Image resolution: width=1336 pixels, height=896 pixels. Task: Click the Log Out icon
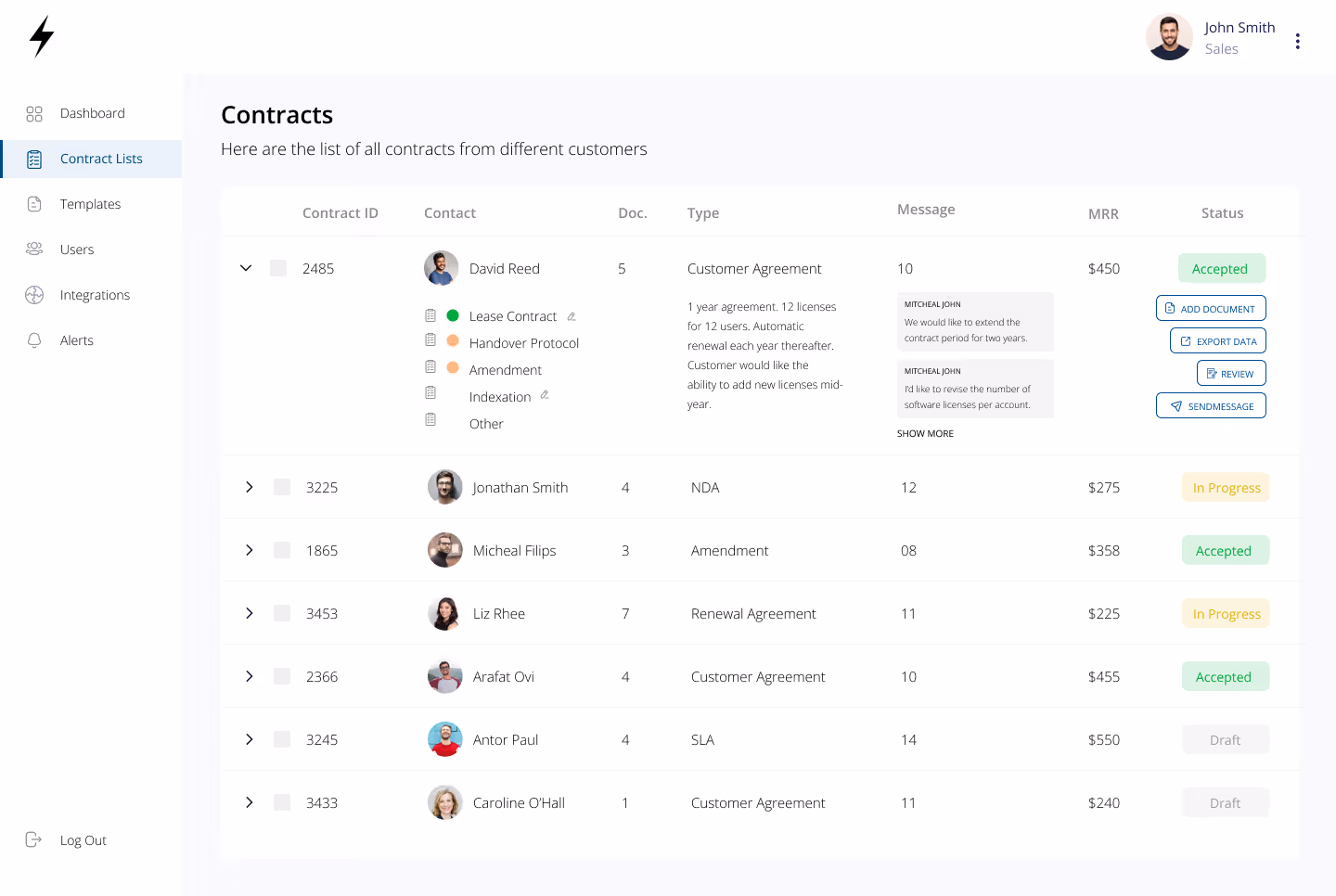(34, 839)
